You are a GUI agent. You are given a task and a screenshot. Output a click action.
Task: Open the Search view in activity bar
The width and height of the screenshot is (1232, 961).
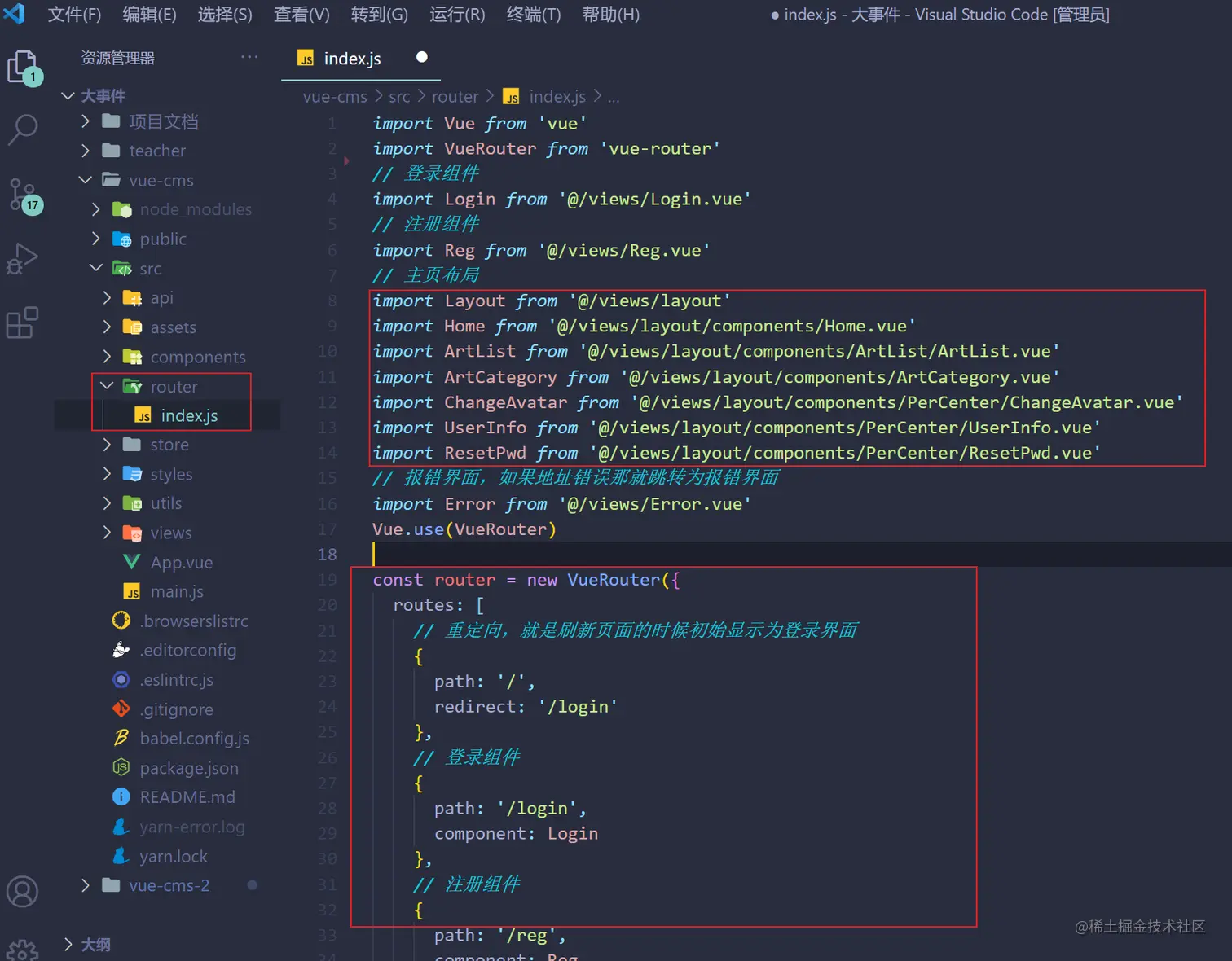22,130
